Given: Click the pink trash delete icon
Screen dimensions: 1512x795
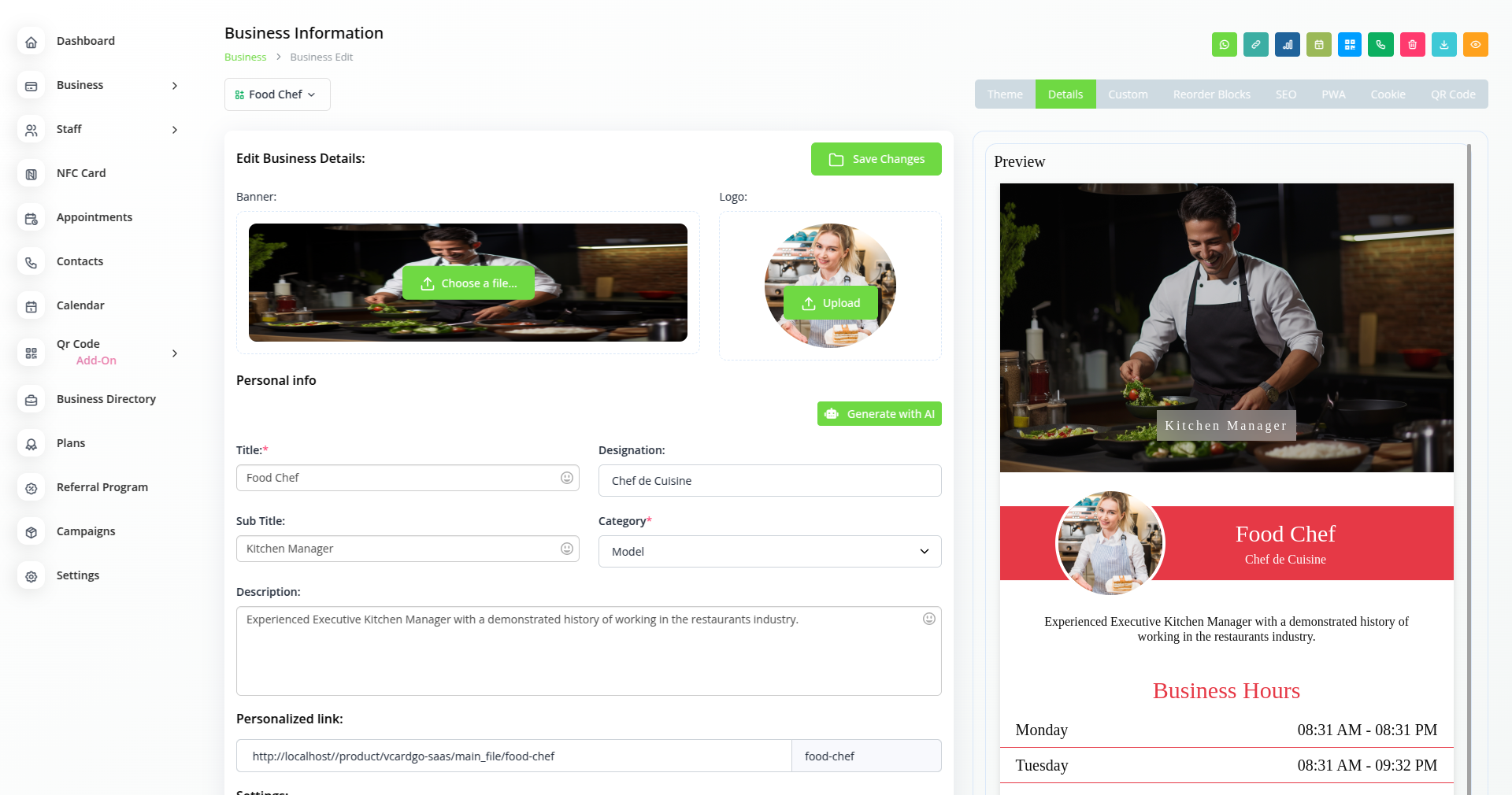Looking at the screenshot, I should click(x=1412, y=45).
